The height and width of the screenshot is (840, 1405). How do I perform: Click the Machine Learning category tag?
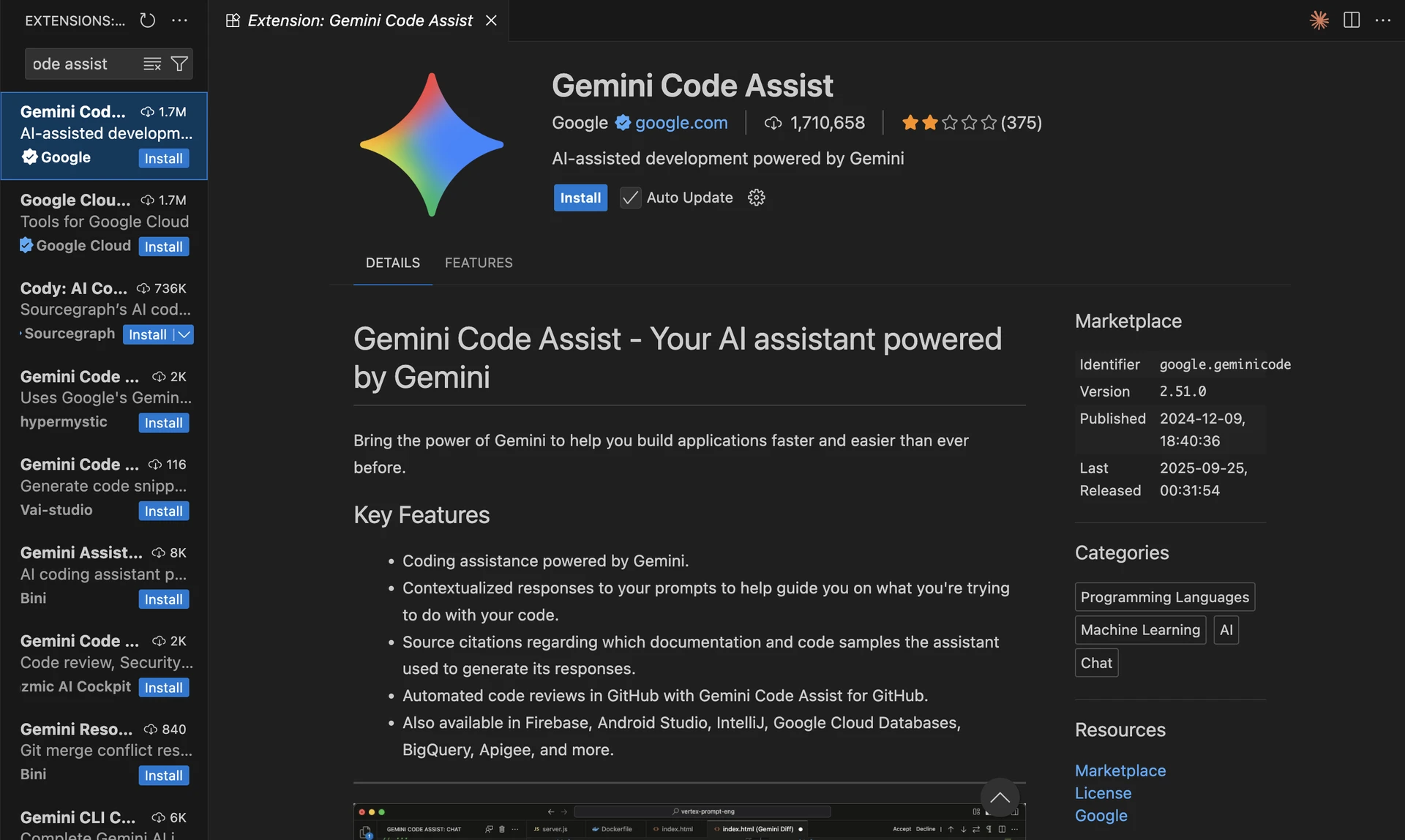[x=1139, y=630]
